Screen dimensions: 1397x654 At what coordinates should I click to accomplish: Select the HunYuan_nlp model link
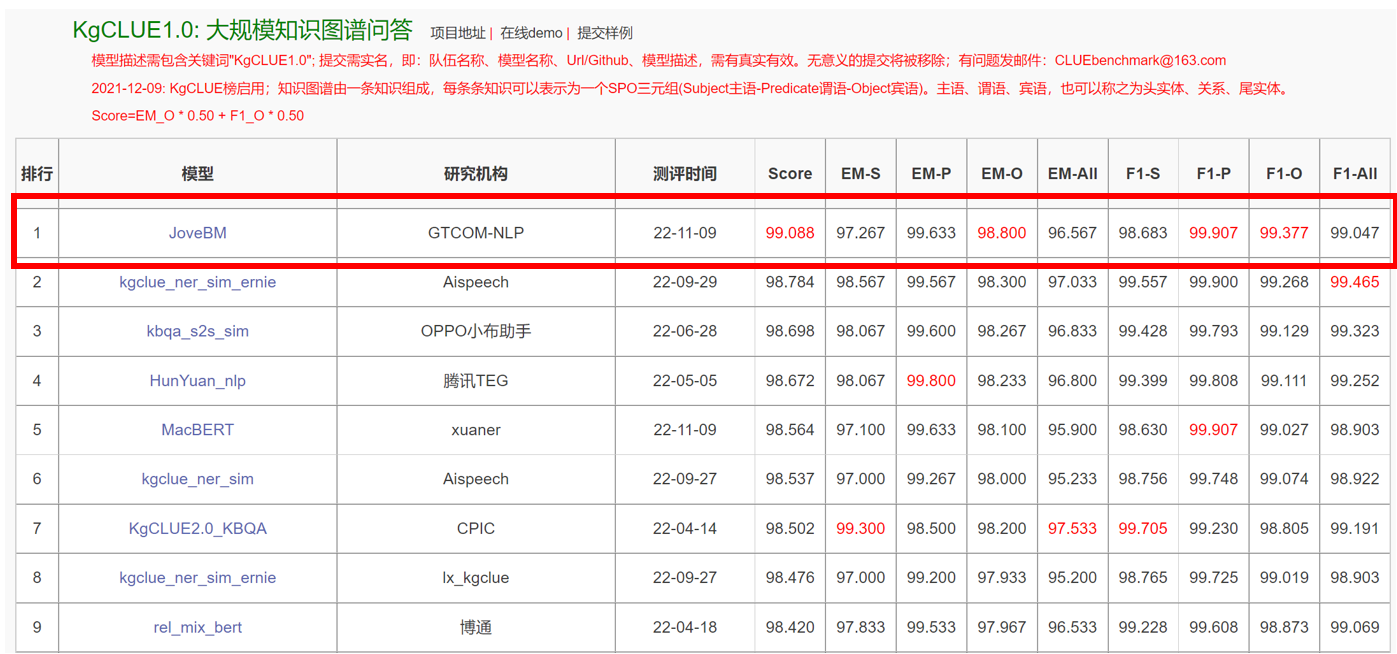point(197,381)
